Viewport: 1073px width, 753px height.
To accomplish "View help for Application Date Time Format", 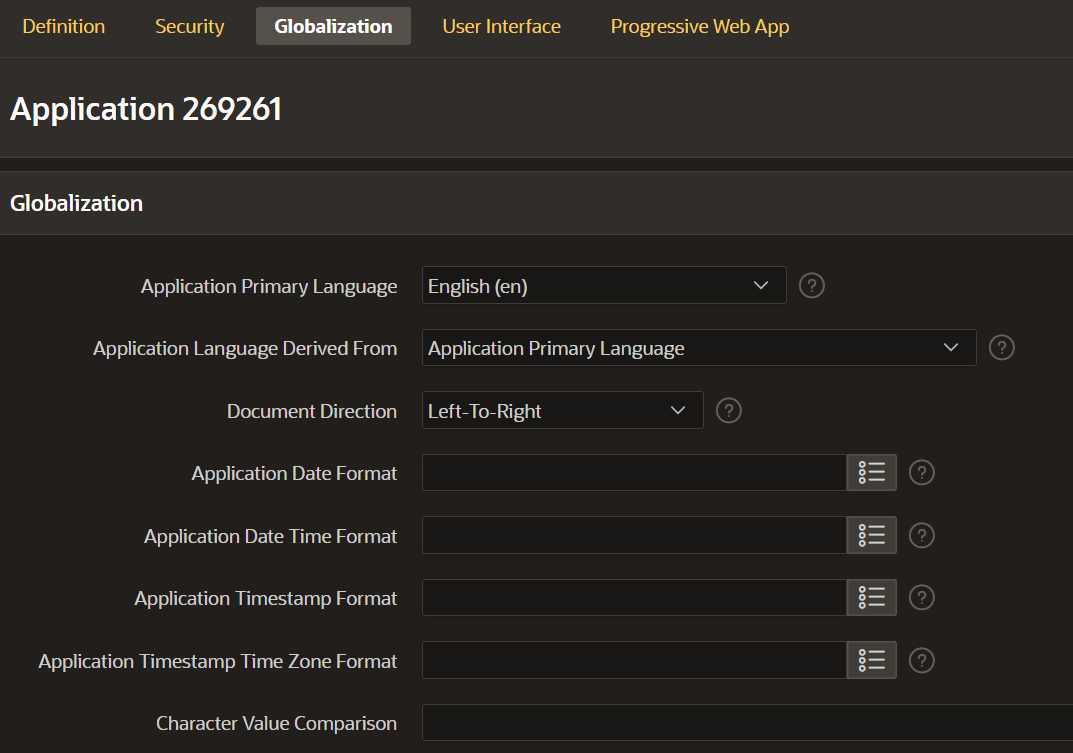I will tap(922, 536).
